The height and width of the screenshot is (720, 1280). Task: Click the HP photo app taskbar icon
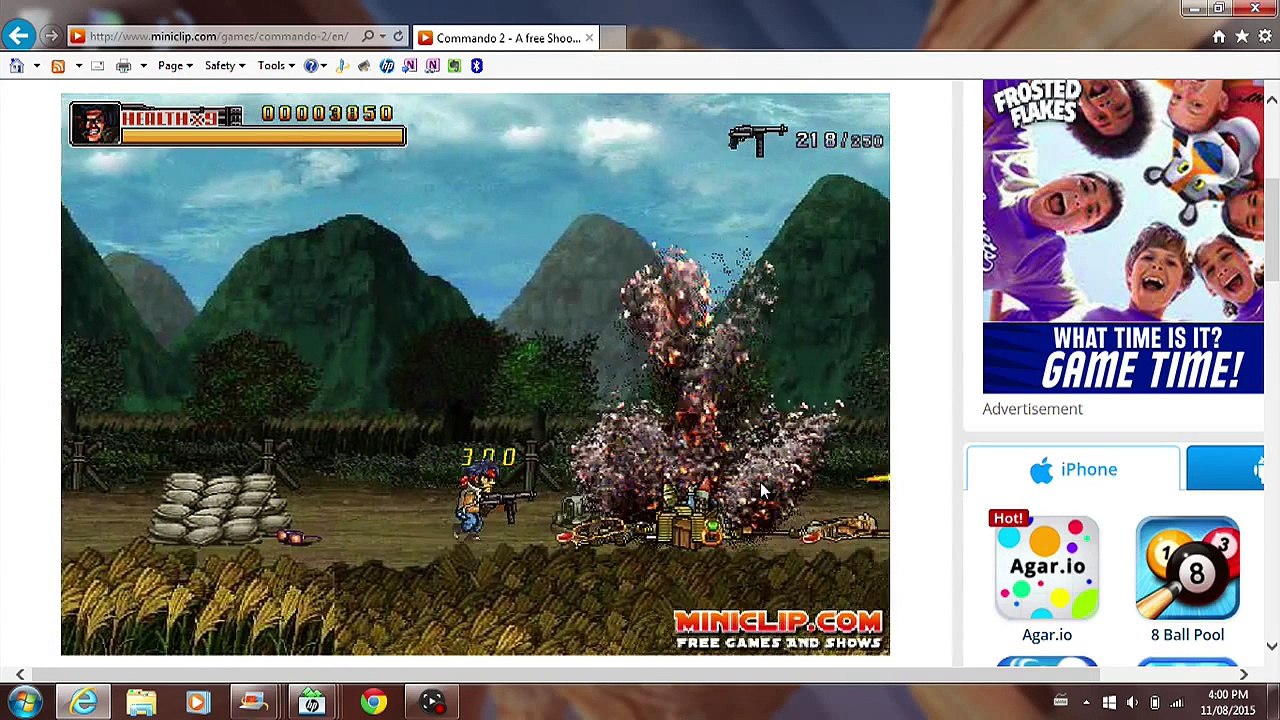coord(312,702)
